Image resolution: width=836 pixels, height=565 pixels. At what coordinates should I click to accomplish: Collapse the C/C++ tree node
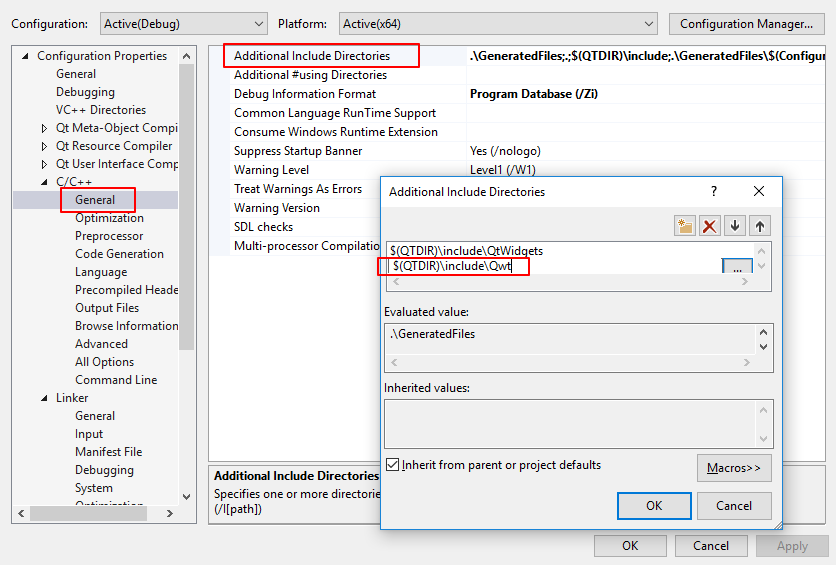click(x=44, y=182)
